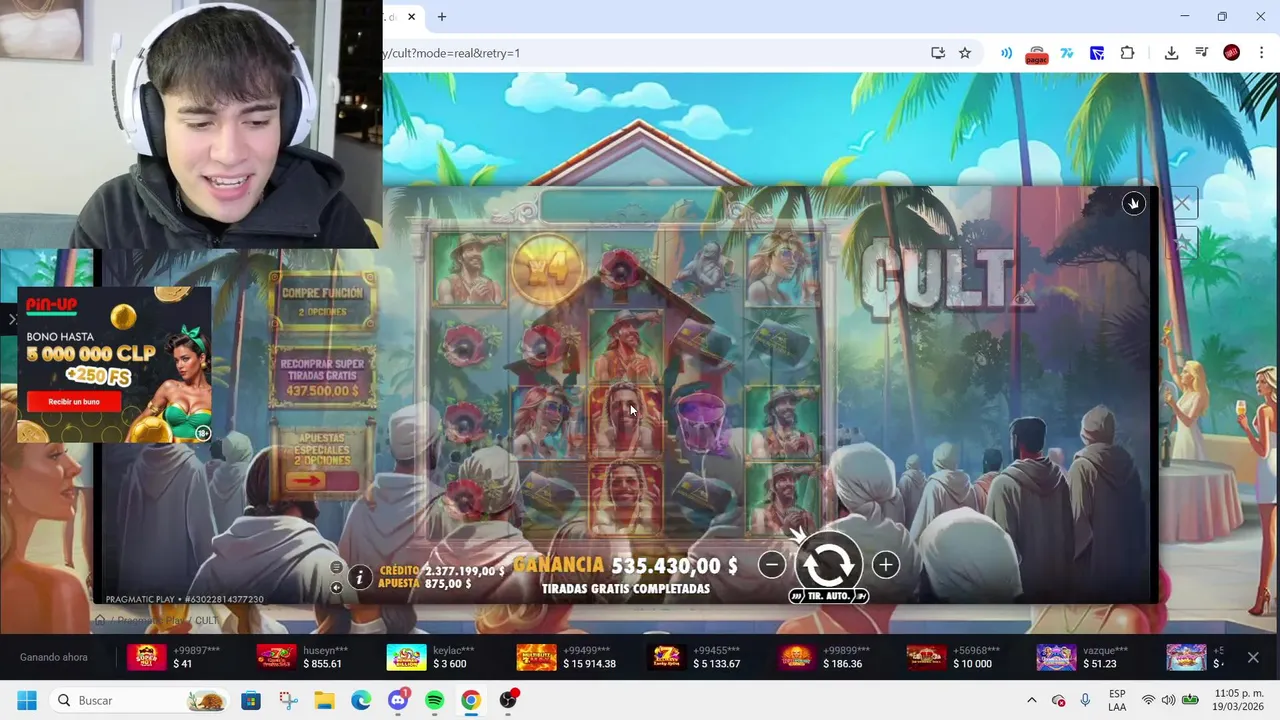Close the 'Ganando ahora' winners bar
The height and width of the screenshot is (720, 1280).
click(1253, 657)
